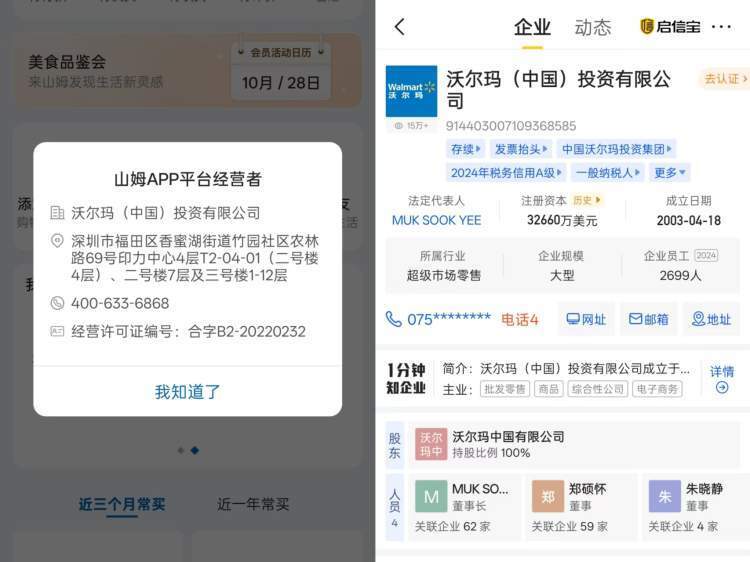Tap the 15万+ view count eye icon
Image resolution: width=750 pixels, height=562 pixels.
click(398, 126)
